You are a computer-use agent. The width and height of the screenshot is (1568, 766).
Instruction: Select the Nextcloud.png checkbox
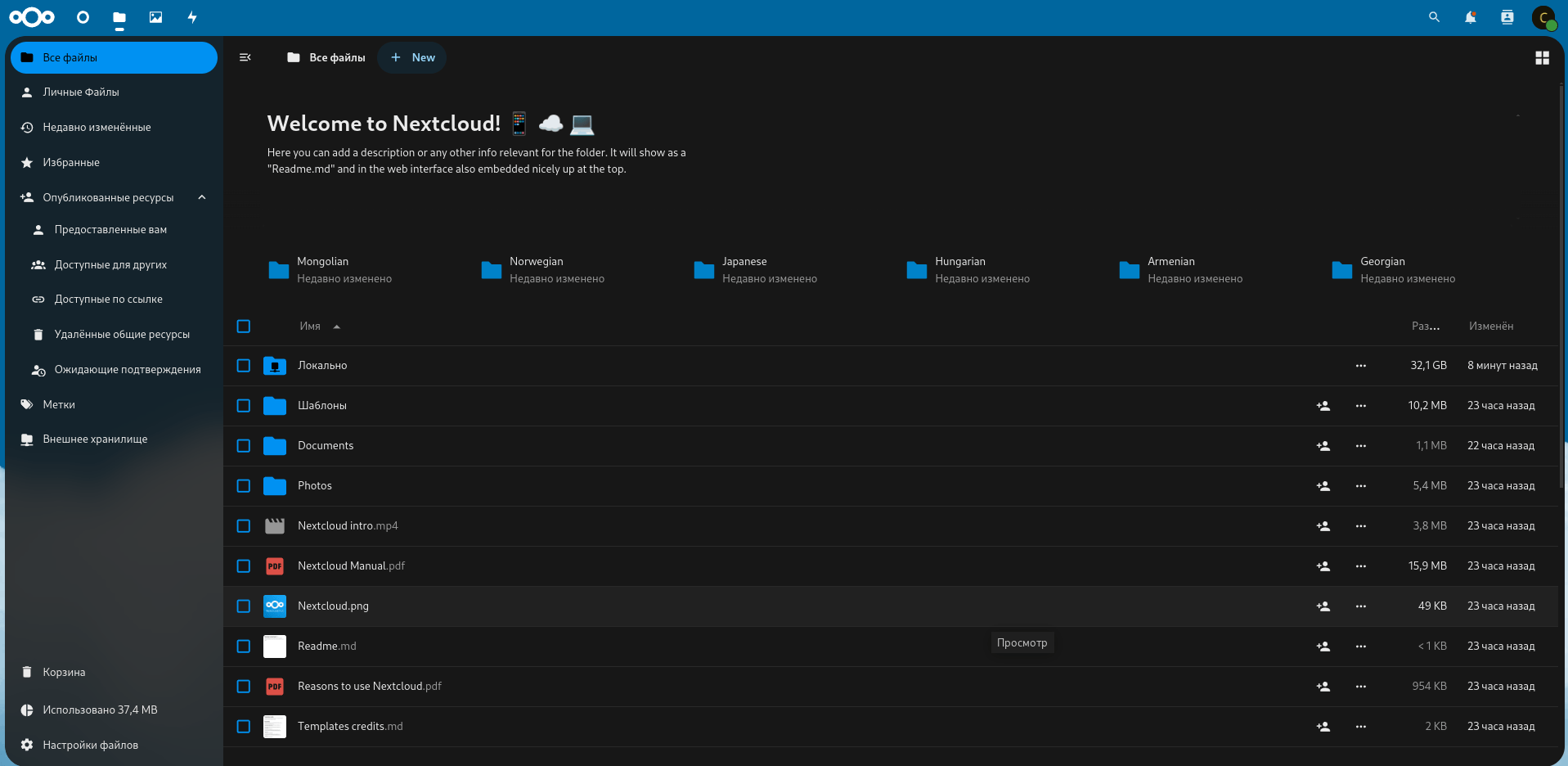pyautogui.click(x=244, y=606)
